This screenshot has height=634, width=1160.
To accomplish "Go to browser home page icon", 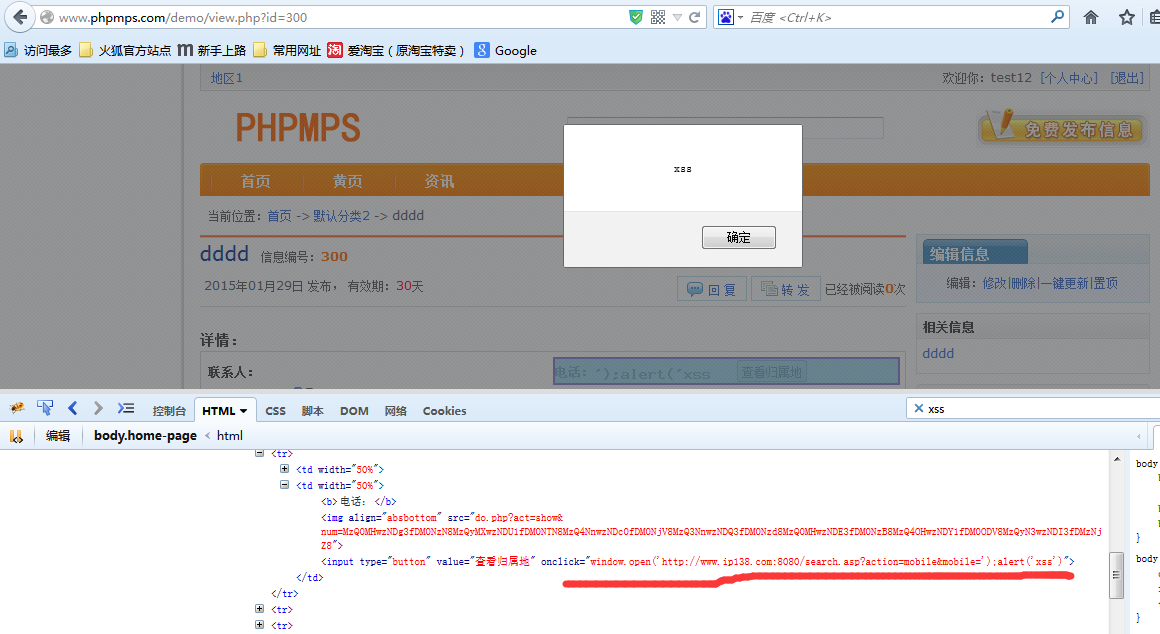I will click(x=1091, y=17).
